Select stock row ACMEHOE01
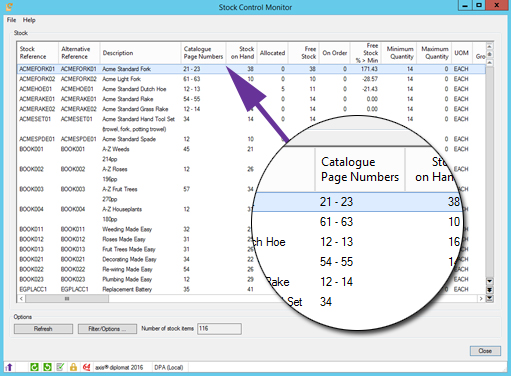The image size is (511, 376). (251, 89)
